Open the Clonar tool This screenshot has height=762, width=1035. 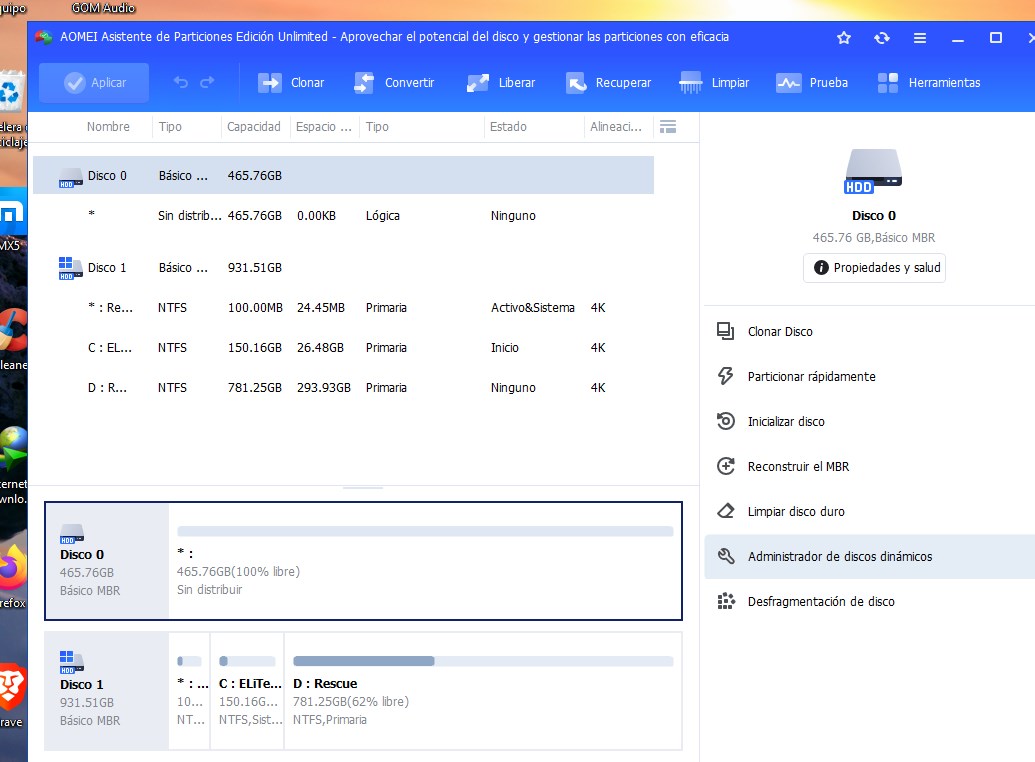pyautogui.click(x=291, y=83)
